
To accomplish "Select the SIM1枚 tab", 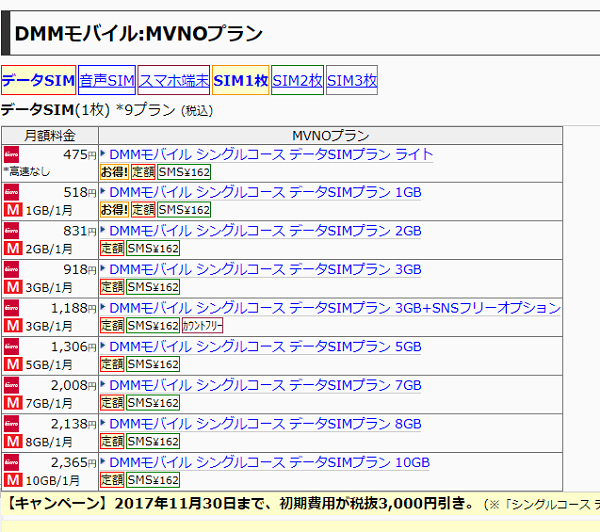I will pyautogui.click(x=241, y=80).
